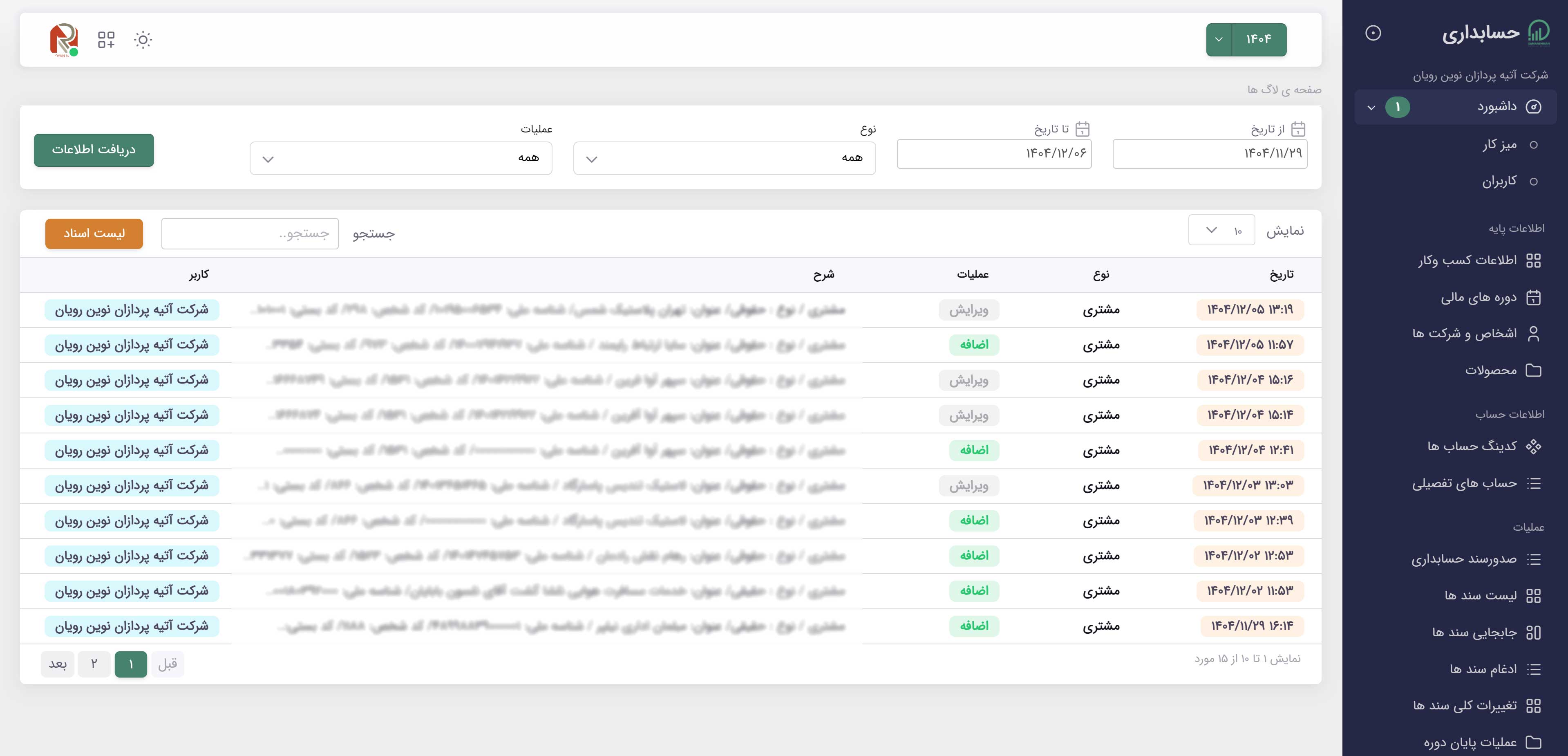Viewport: 1568px width, 756px height.
Task: Go to next page بعد
Action: tap(58, 664)
